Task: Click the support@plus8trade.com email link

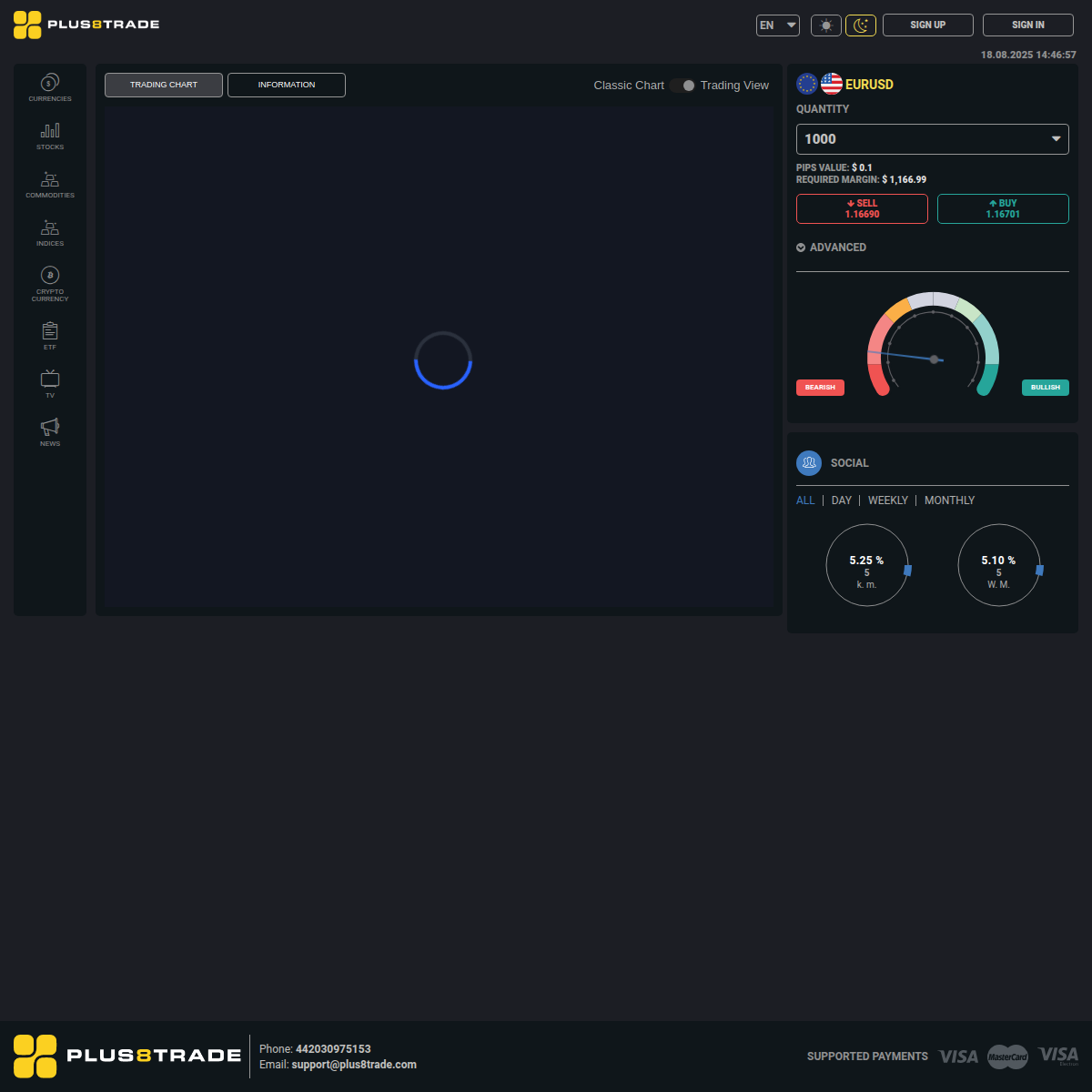Action: [354, 1064]
